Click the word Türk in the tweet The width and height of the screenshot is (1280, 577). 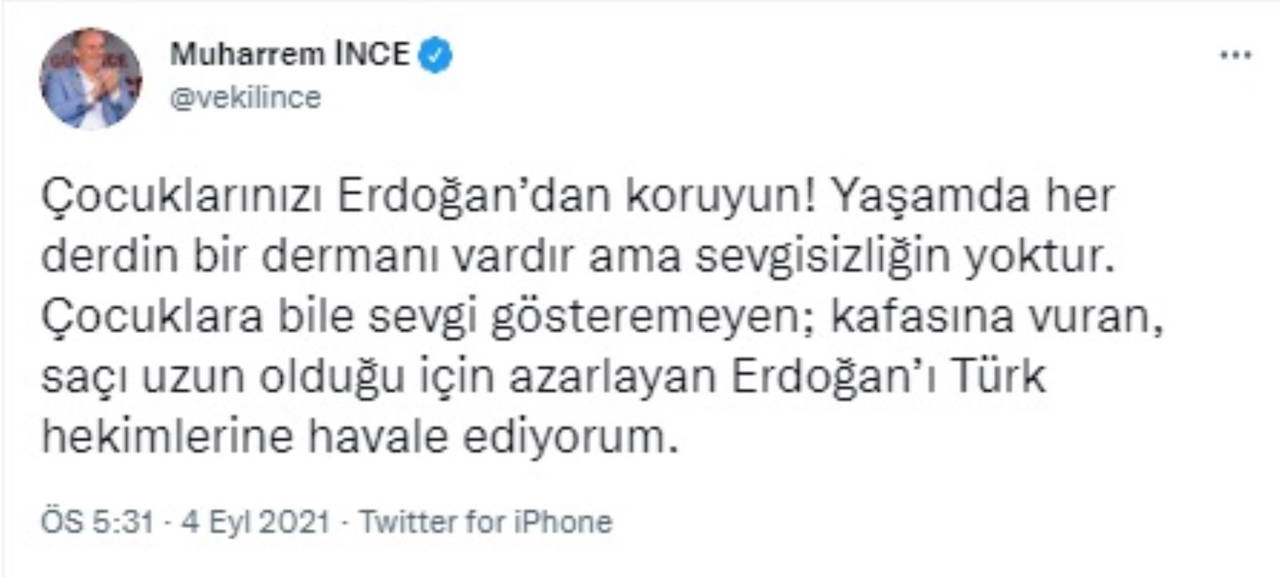click(1003, 380)
